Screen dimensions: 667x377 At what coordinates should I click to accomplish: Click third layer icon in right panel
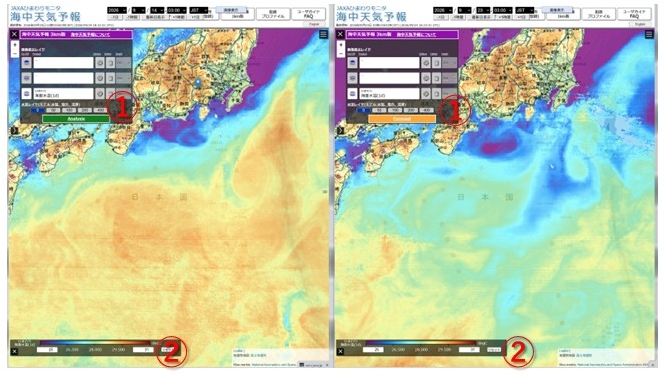point(352,94)
